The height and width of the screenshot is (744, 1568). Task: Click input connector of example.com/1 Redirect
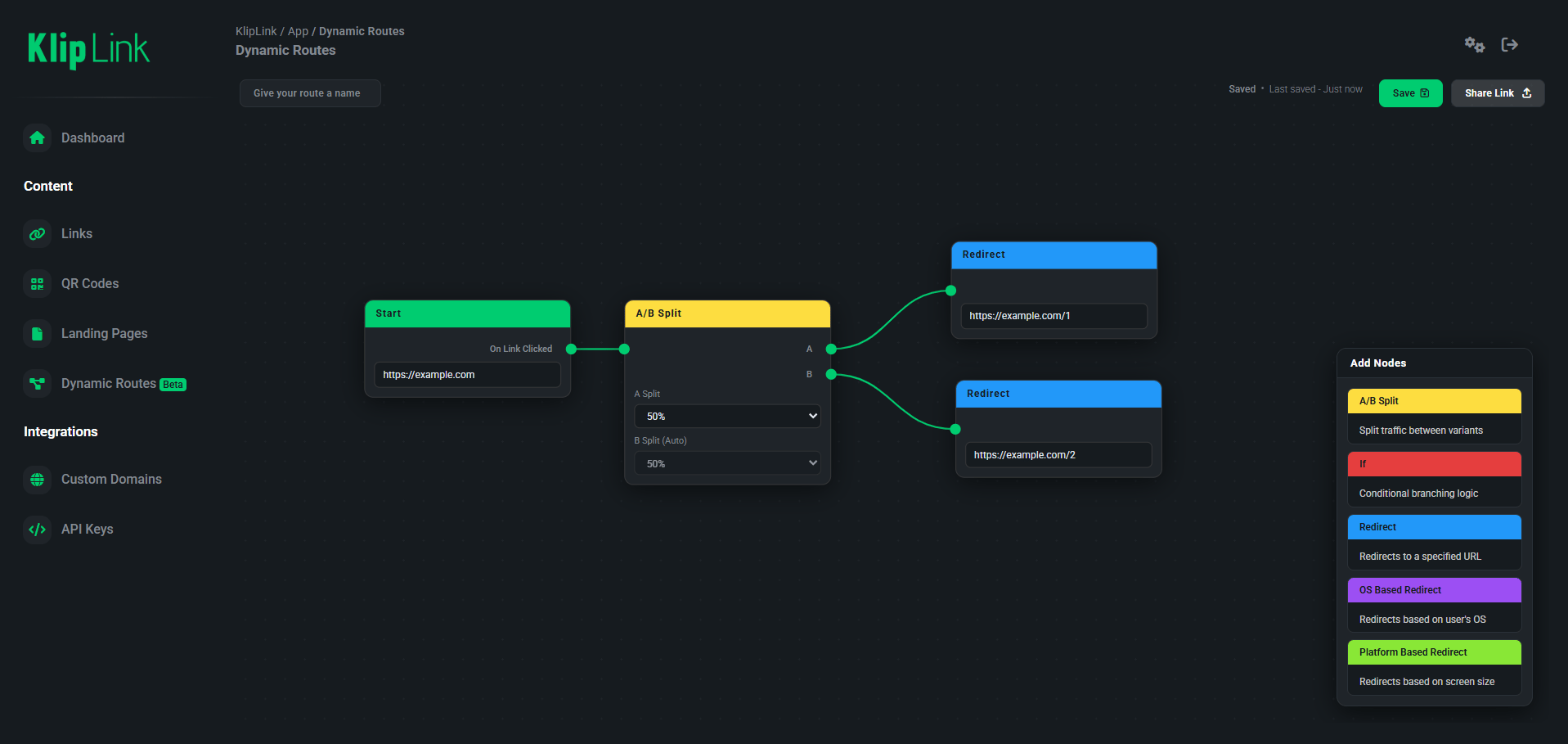tap(950, 291)
